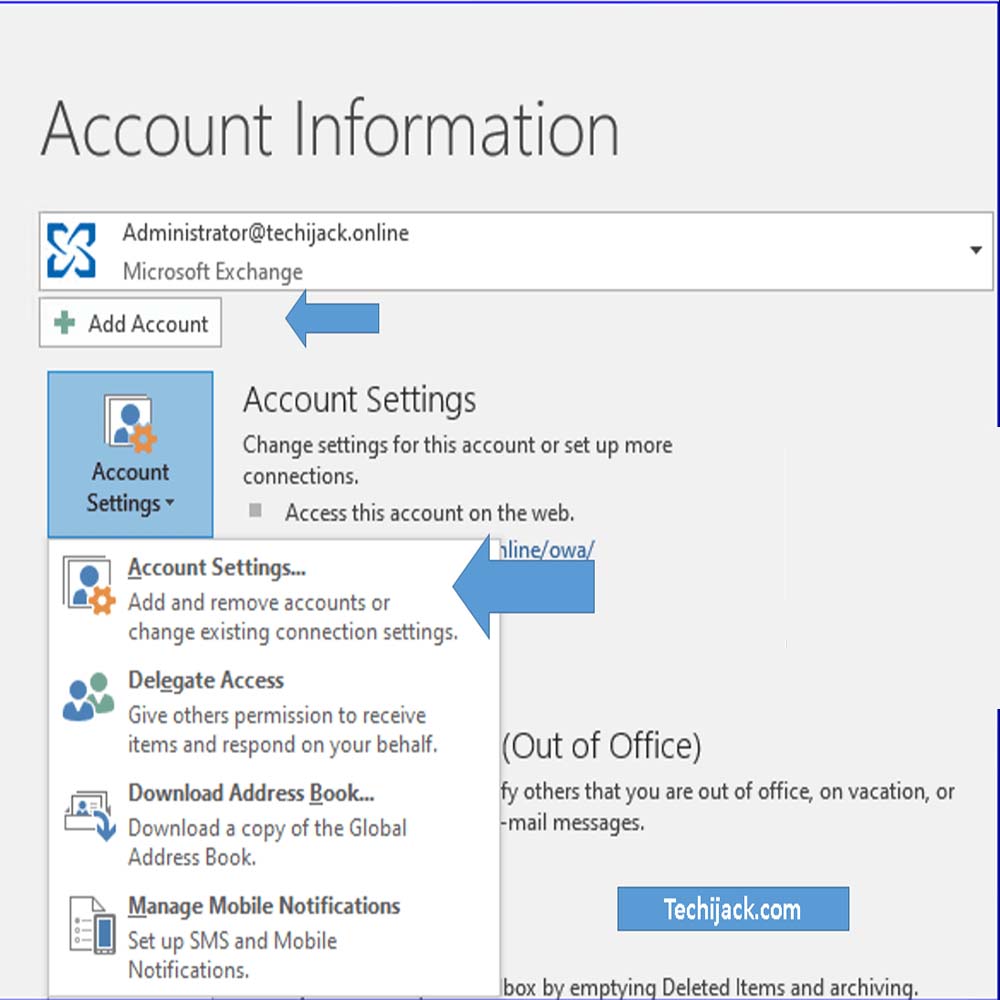This screenshot has width=1000, height=1000.
Task: Choose 'Delegate Access' in the menu
Action: click(x=205, y=680)
